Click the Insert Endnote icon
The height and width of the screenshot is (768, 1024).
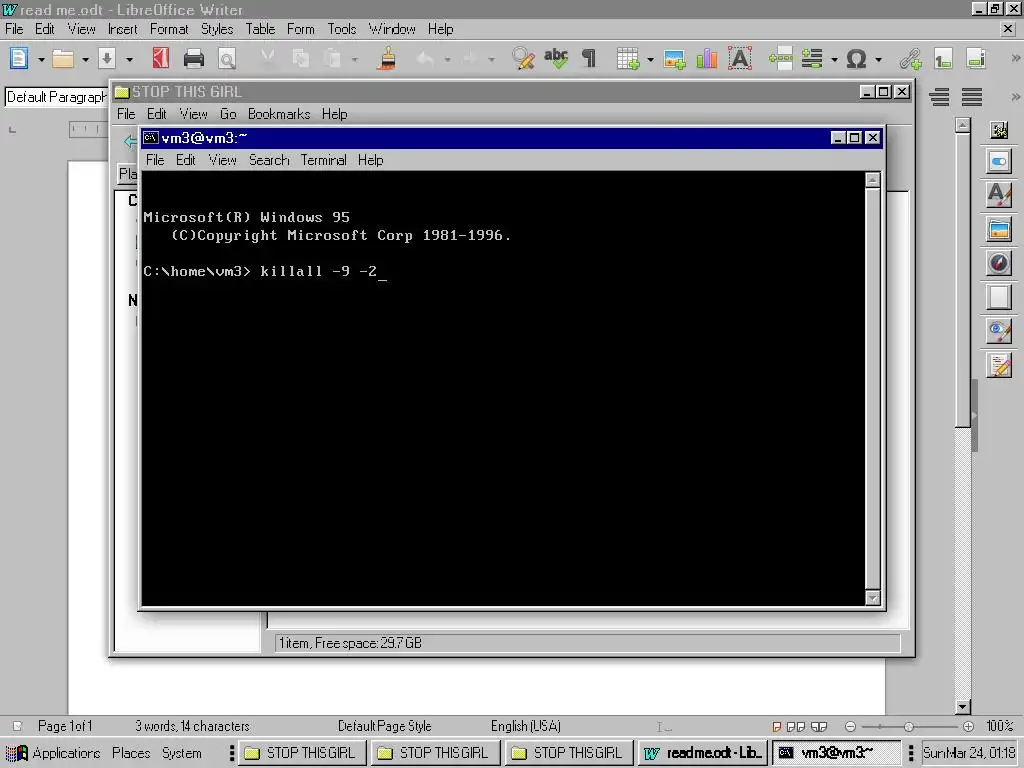coord(976,59)
